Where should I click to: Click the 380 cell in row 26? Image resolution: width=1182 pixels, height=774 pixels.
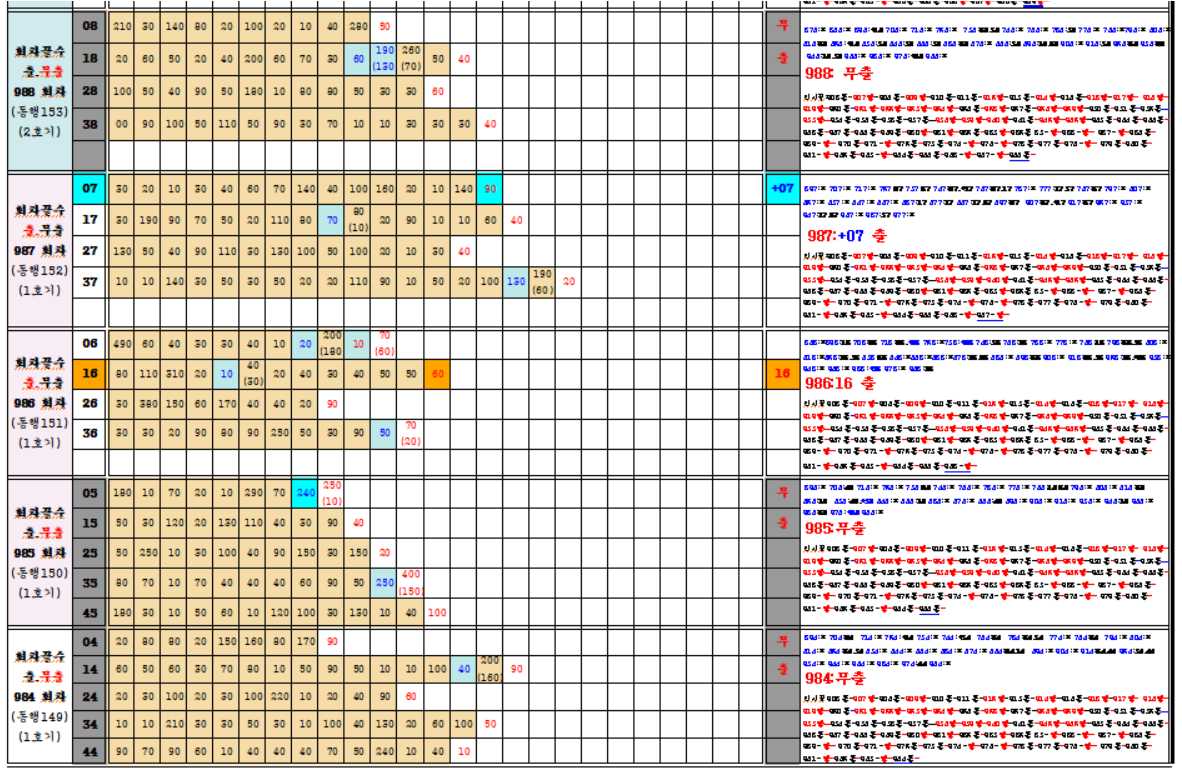[x=148, y=403]
